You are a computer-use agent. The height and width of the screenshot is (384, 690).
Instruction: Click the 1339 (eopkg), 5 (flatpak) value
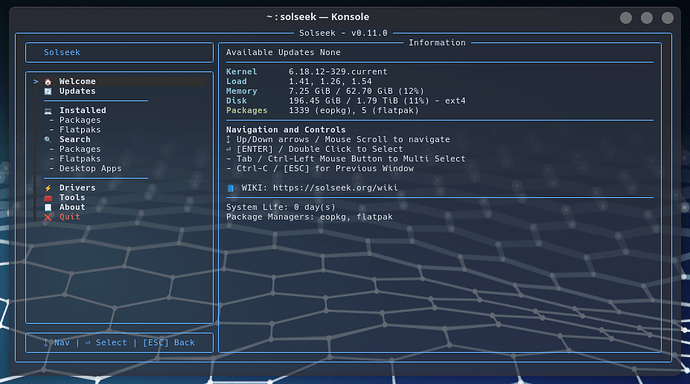point(353,110)
